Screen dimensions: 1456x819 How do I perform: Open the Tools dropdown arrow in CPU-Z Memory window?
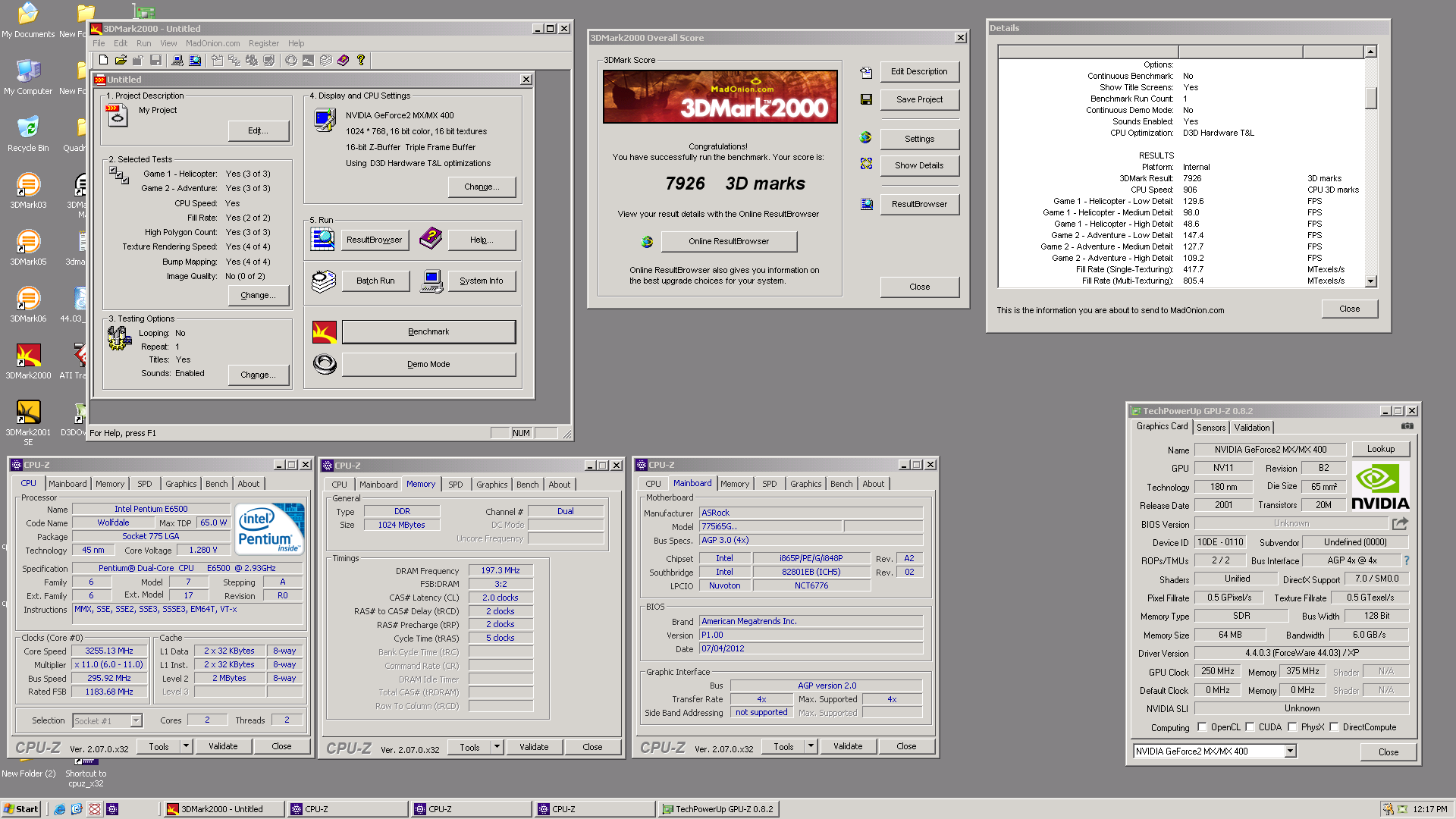[x=497, y=747]
